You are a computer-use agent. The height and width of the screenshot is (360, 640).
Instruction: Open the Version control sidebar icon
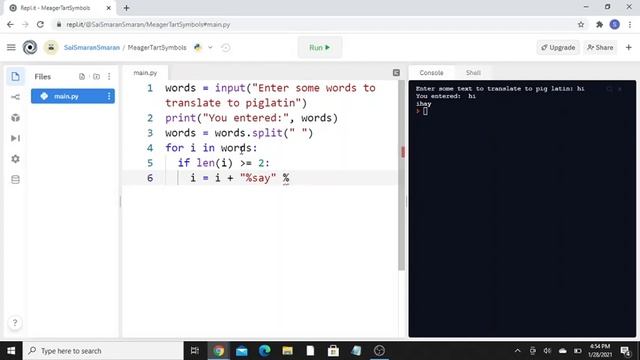16,97
